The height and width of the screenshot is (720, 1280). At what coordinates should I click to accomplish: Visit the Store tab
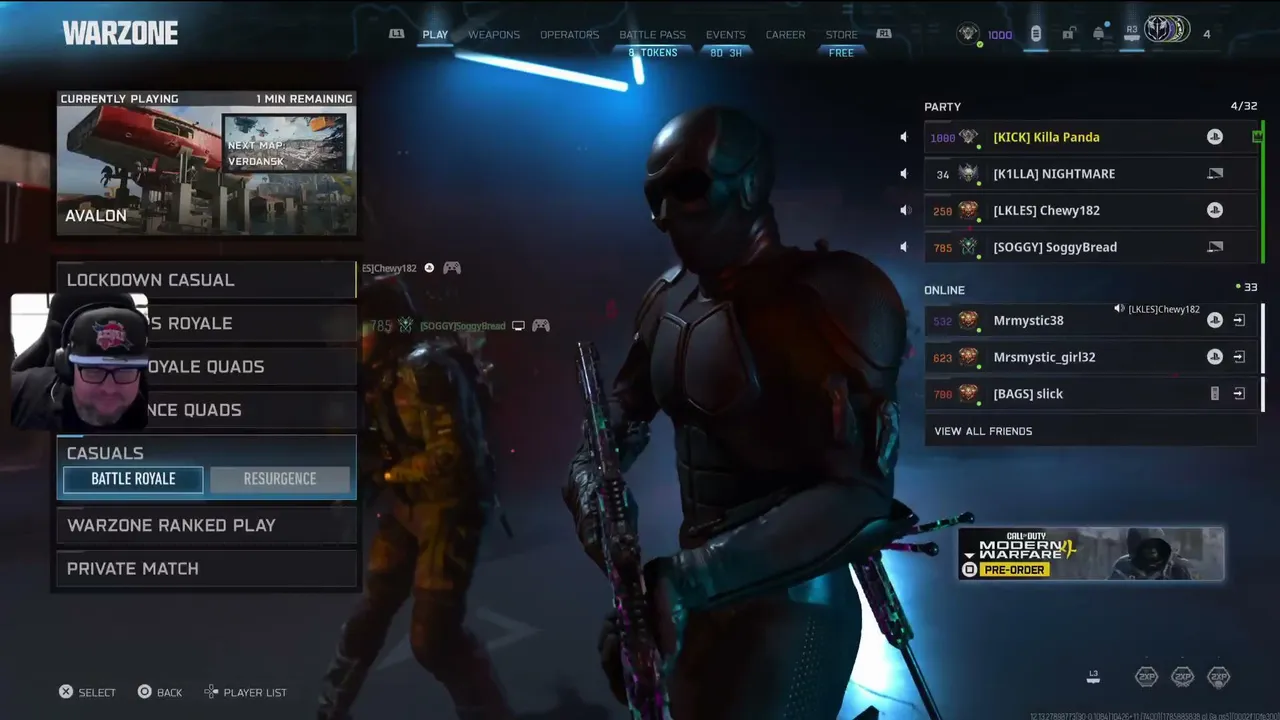coord(842,35)
